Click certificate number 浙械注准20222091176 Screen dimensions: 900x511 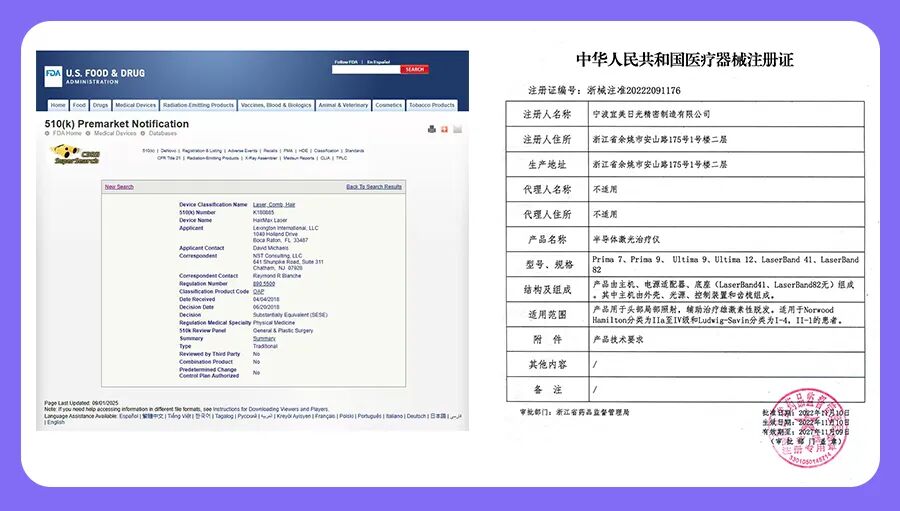(634, 90)
